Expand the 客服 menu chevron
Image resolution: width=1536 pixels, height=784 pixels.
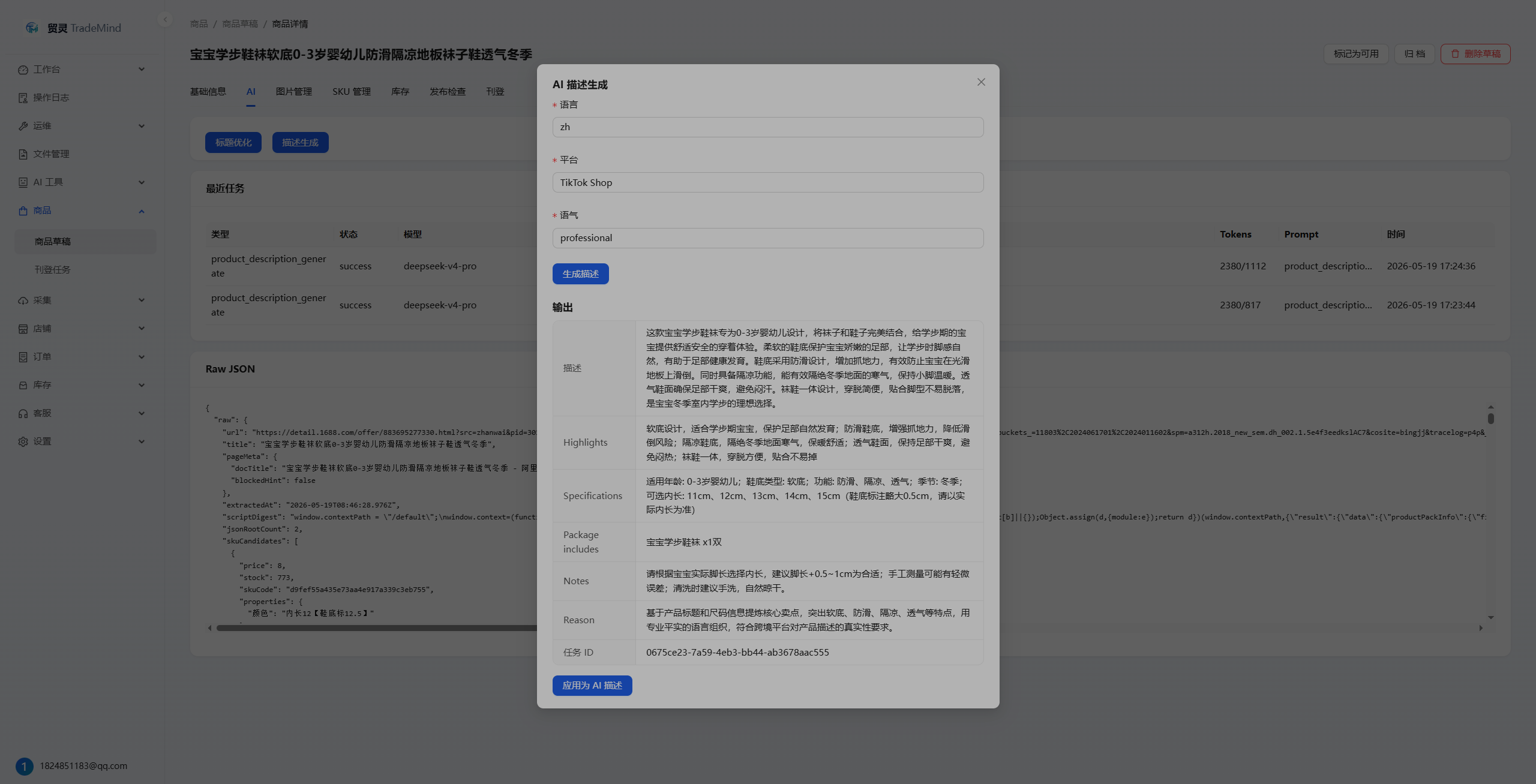[142, 413]
